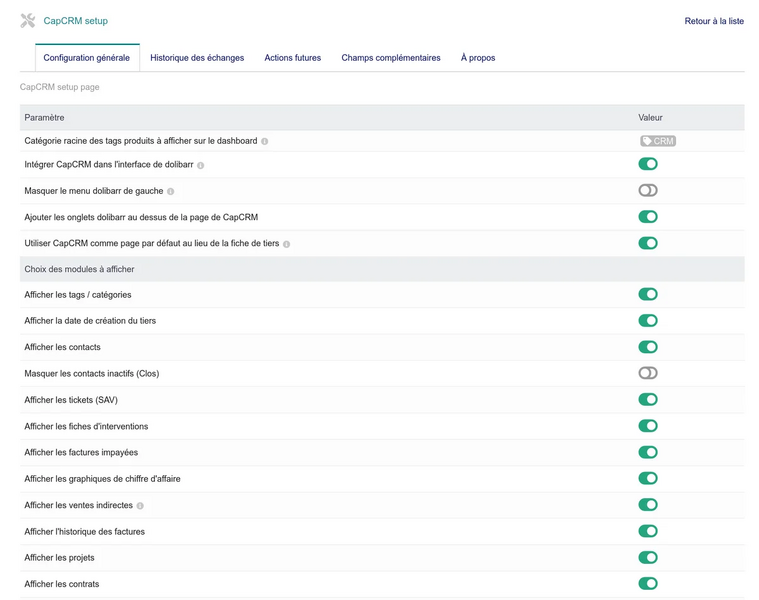Enable Masquer les contacts inactifs (Clos)
This screenshot has width=759, height=600.
[648, 373]
